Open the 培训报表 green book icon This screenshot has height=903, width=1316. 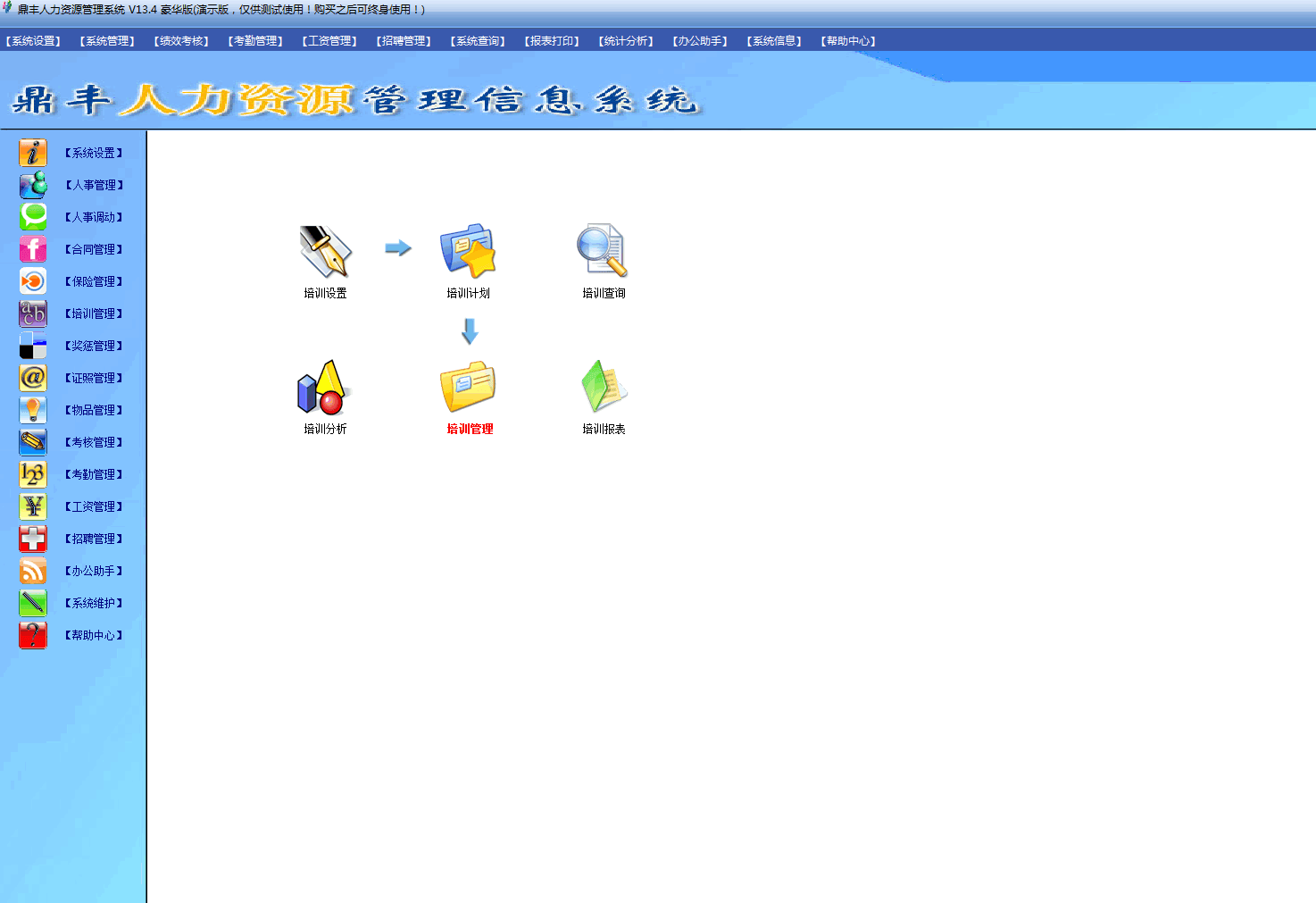[604, 386]
